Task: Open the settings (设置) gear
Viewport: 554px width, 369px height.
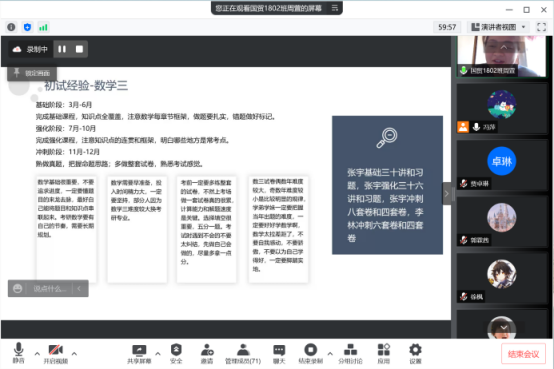Action: (x=415, y=353)
